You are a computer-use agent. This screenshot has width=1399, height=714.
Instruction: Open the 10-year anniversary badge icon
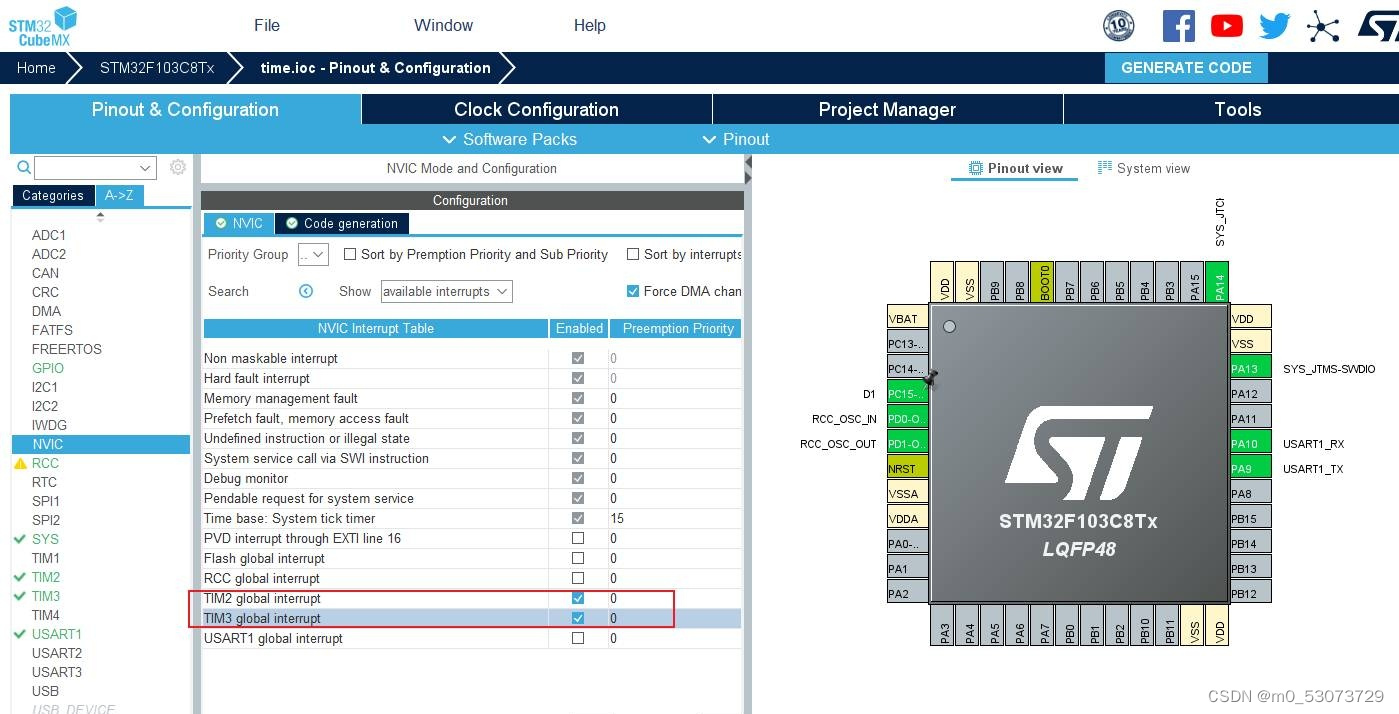1118,26
